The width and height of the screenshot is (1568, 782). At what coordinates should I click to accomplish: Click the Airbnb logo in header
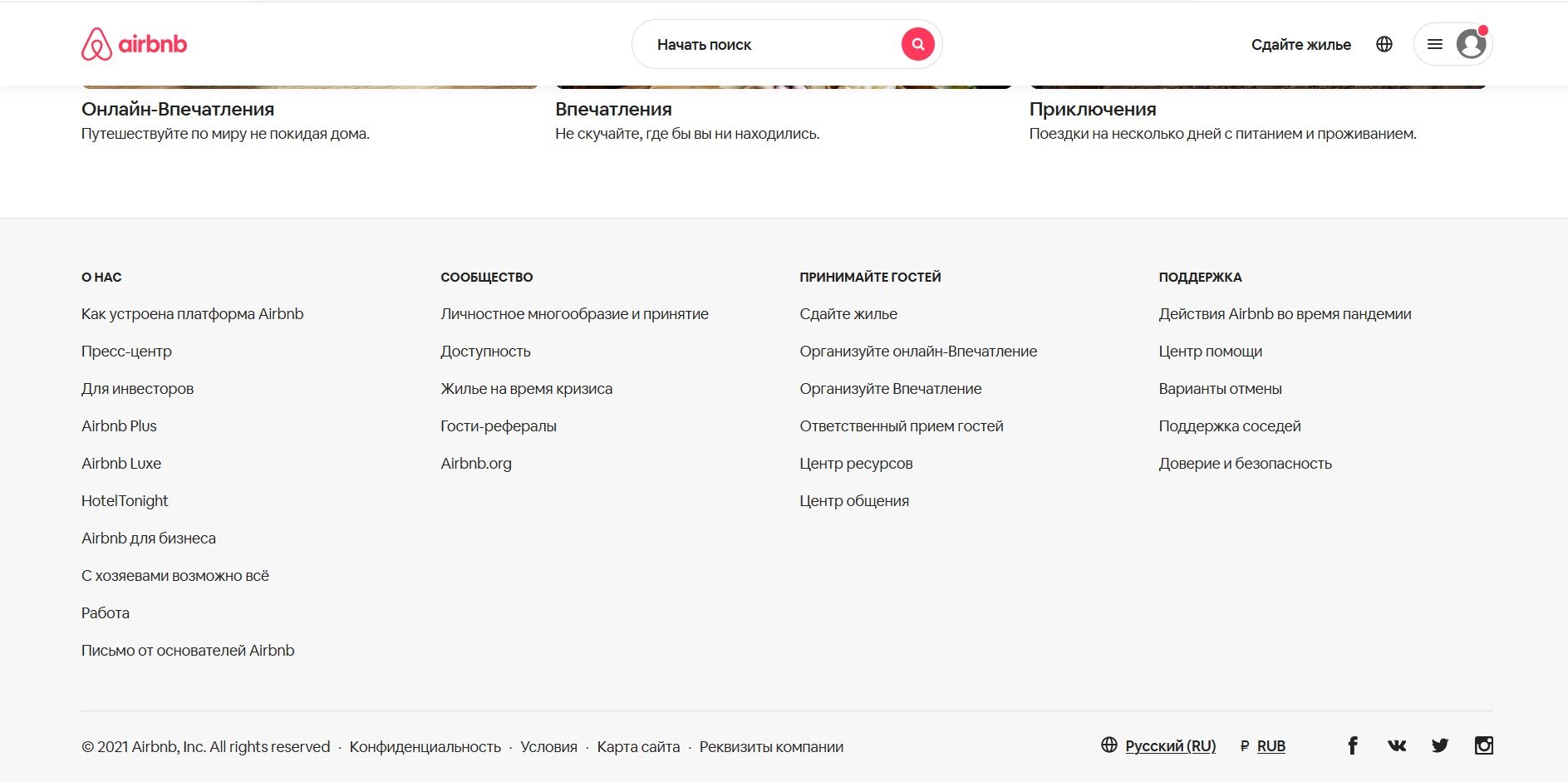[x=134, y=44]
